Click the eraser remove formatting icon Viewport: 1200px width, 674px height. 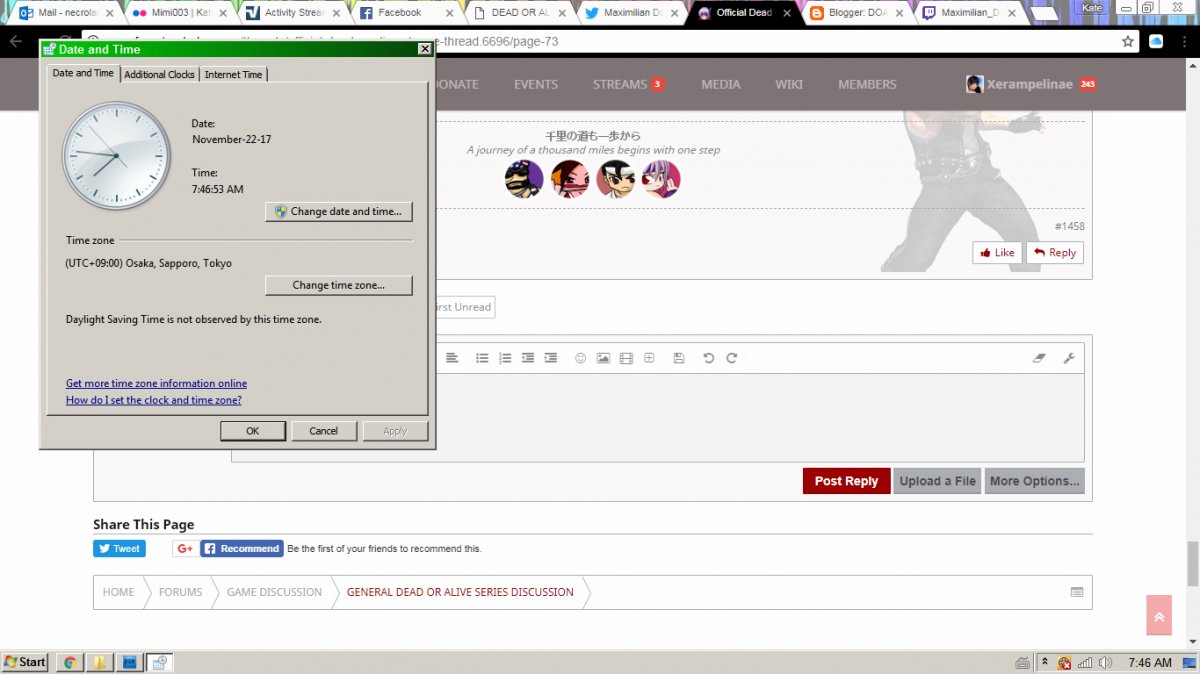[x=1038, y=358]
